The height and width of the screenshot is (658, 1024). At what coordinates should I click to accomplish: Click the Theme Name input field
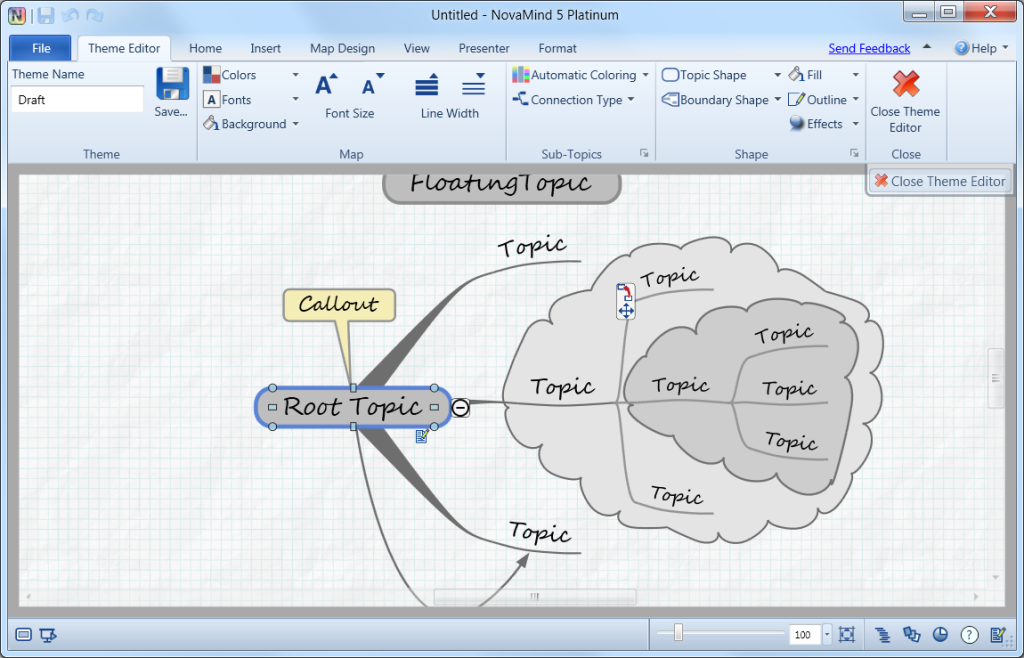tap(78, 100)
